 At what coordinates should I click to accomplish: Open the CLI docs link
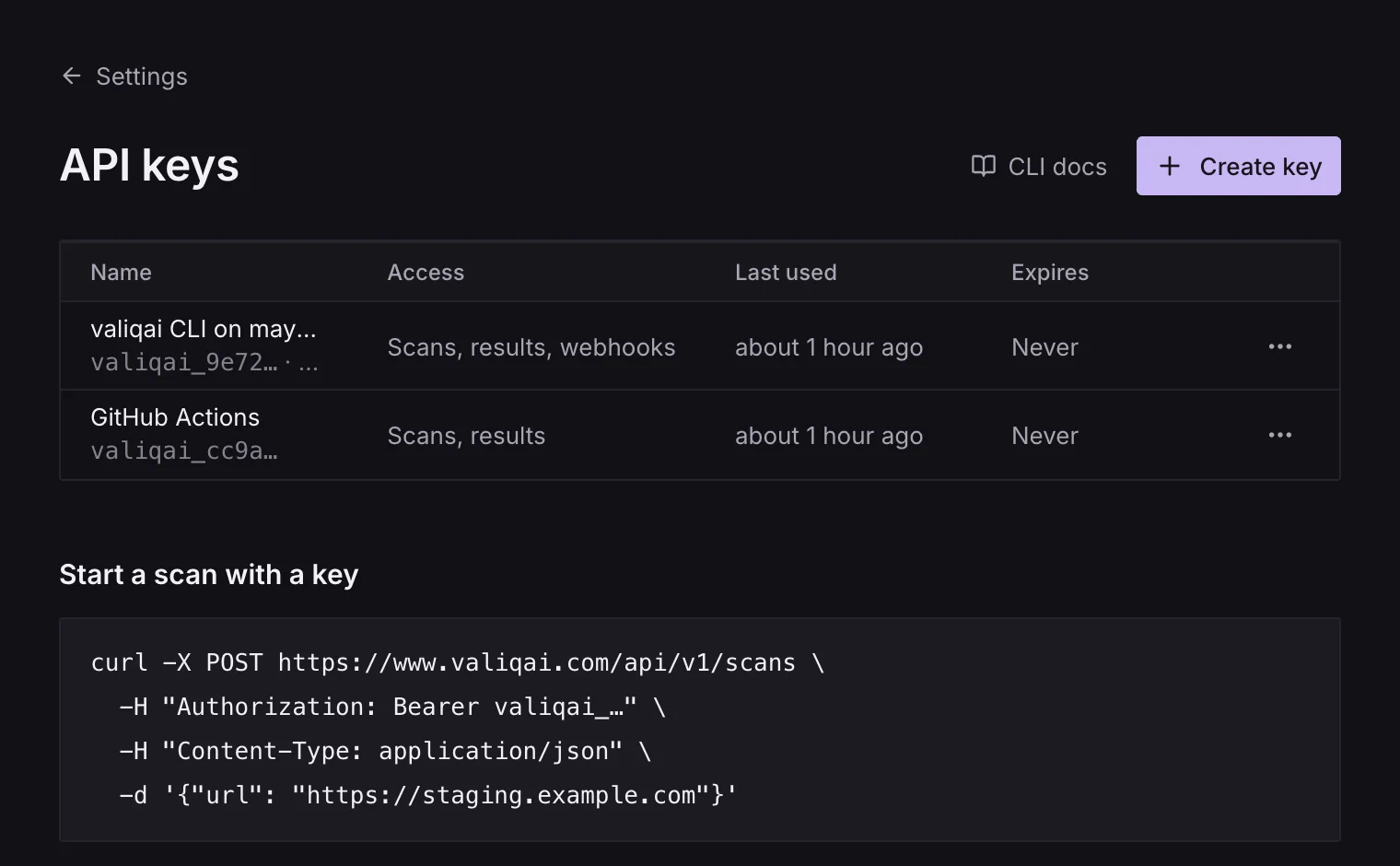[x=1039, y=166]
